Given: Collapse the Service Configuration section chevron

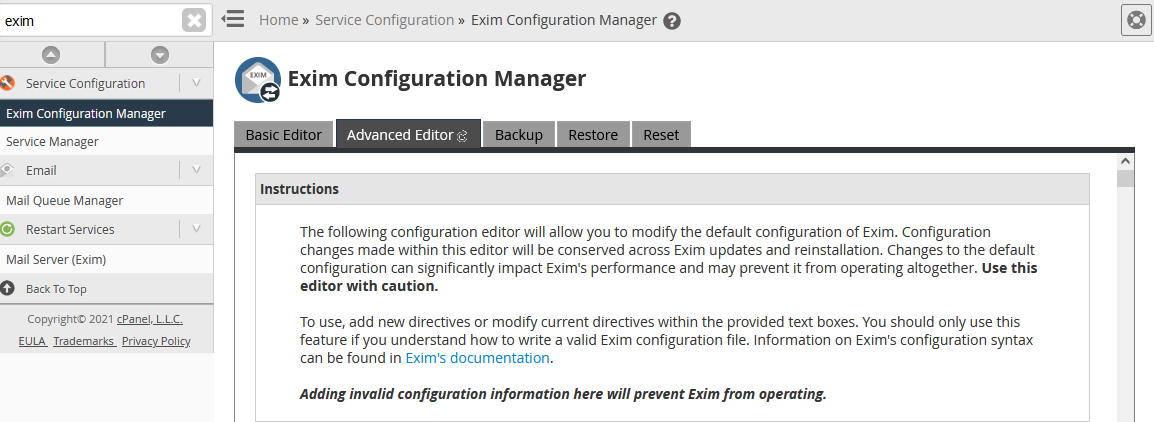Looking at the screenshot, I should pos(196,83).
